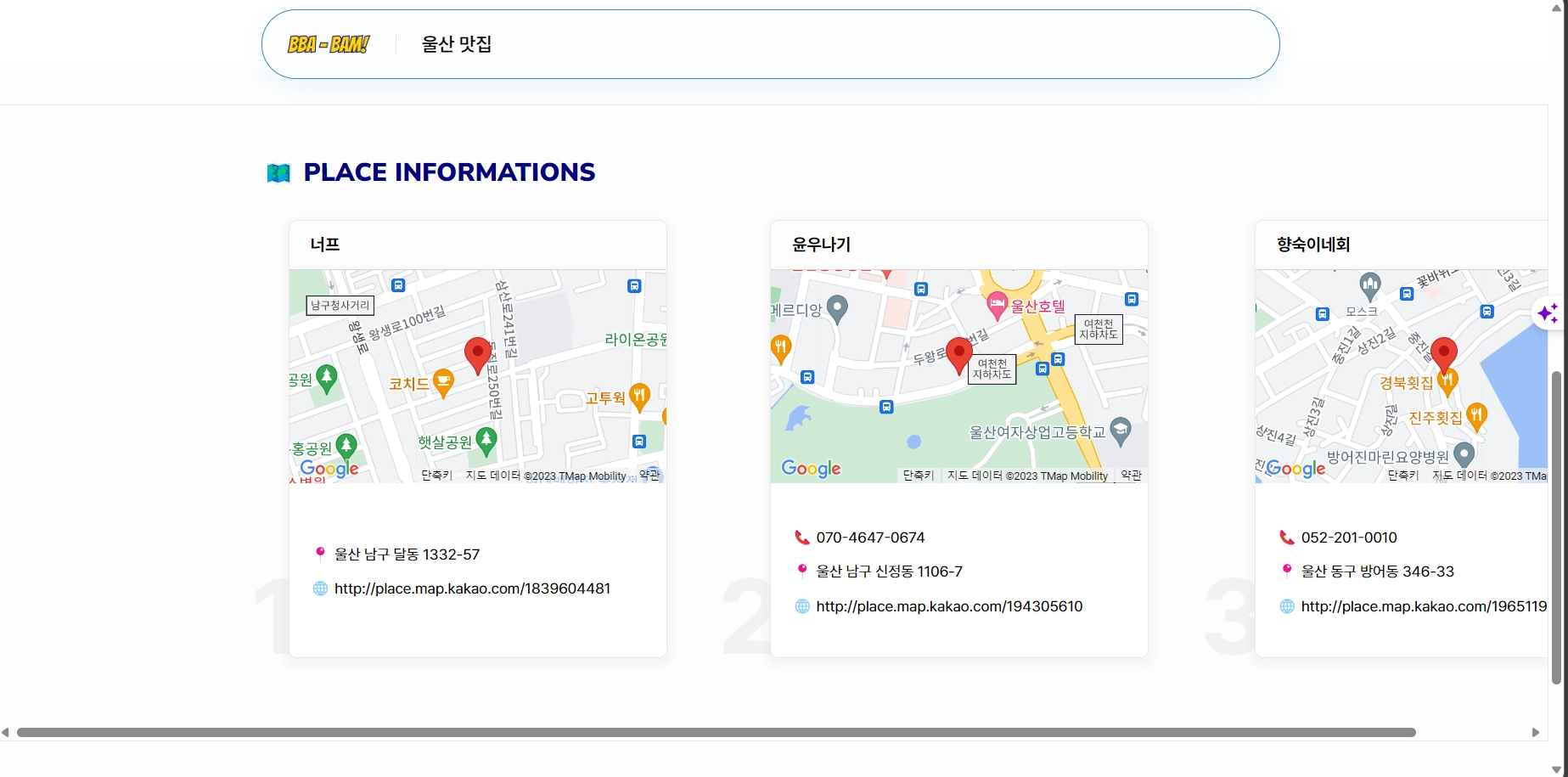1568x777 pixels.
Task: Click the 고투웍 restaurant marker on 너프 map
Action: (x=640, y=397)
